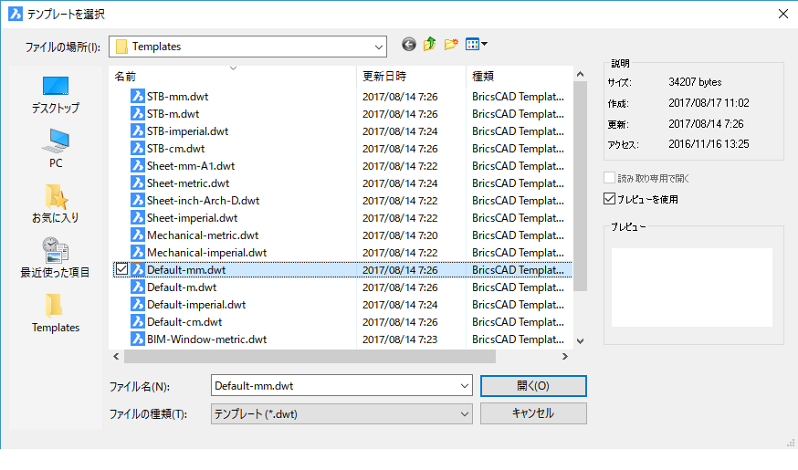Open the Templates sidebar shortcut
798x470 pixels.
(x=55, y=313)
